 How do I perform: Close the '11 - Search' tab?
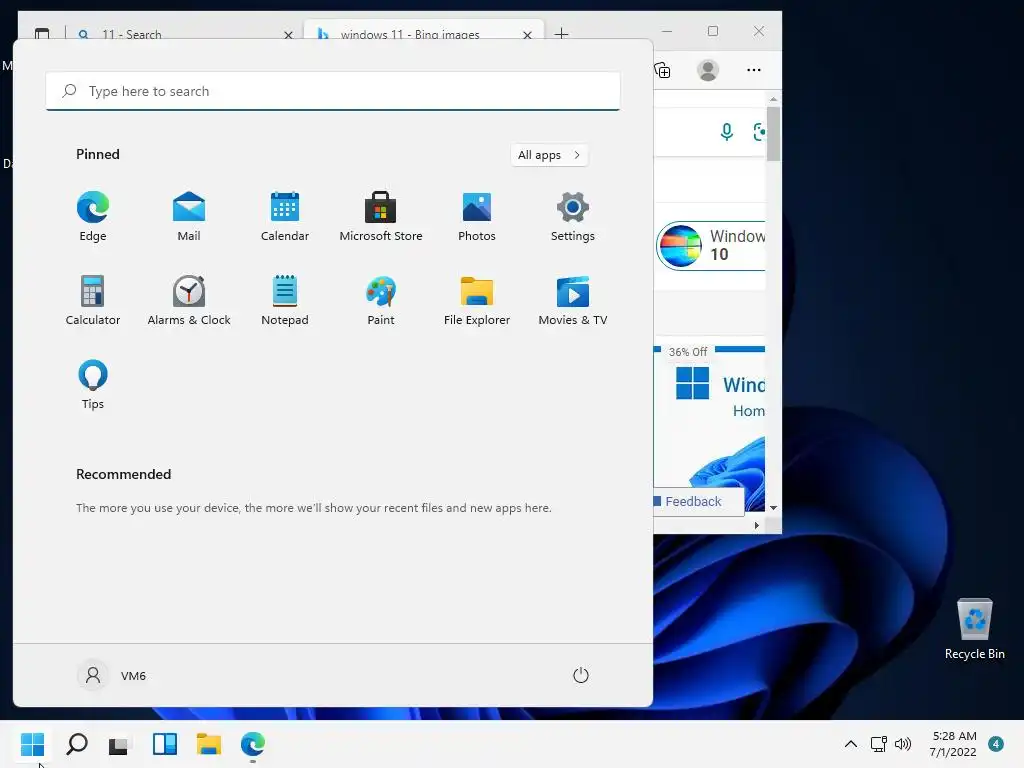click(288, 35)
